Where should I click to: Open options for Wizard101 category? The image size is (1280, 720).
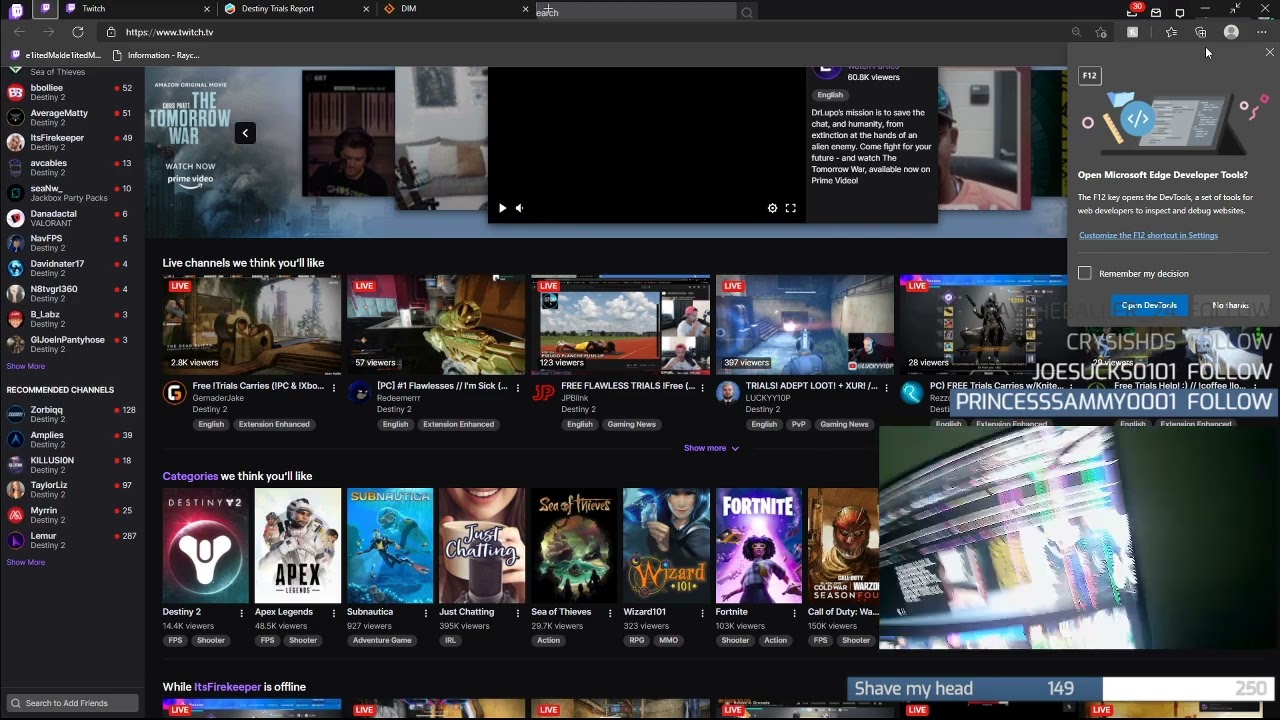point(702,613)
